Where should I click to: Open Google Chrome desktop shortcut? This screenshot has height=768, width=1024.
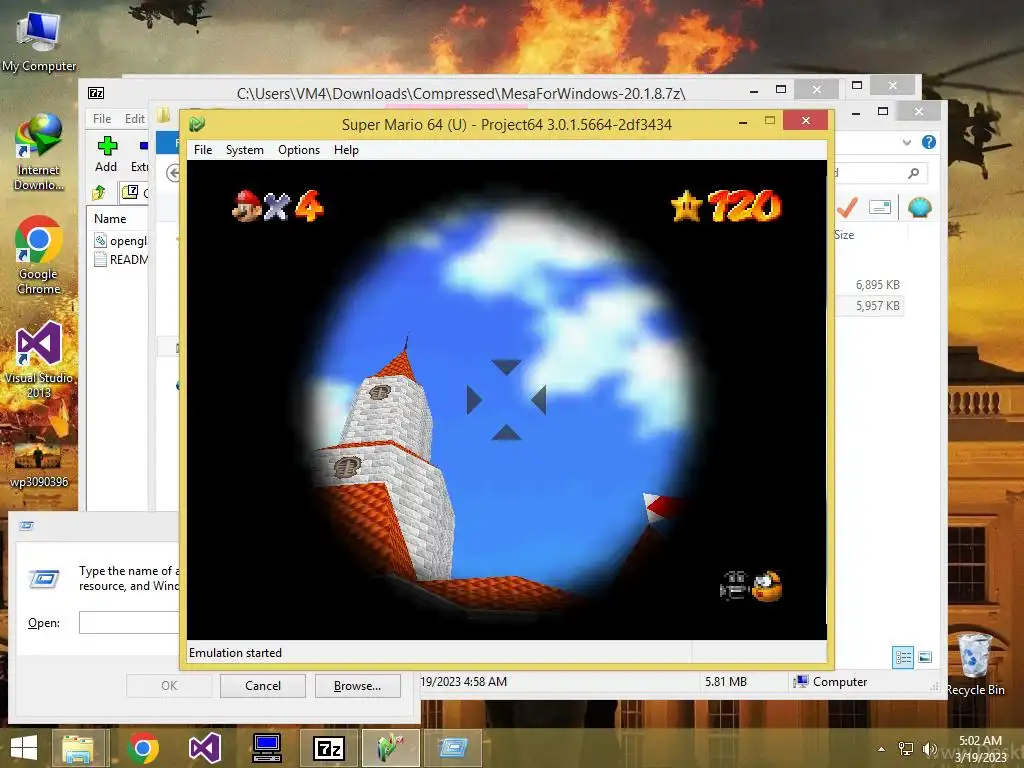39,255
